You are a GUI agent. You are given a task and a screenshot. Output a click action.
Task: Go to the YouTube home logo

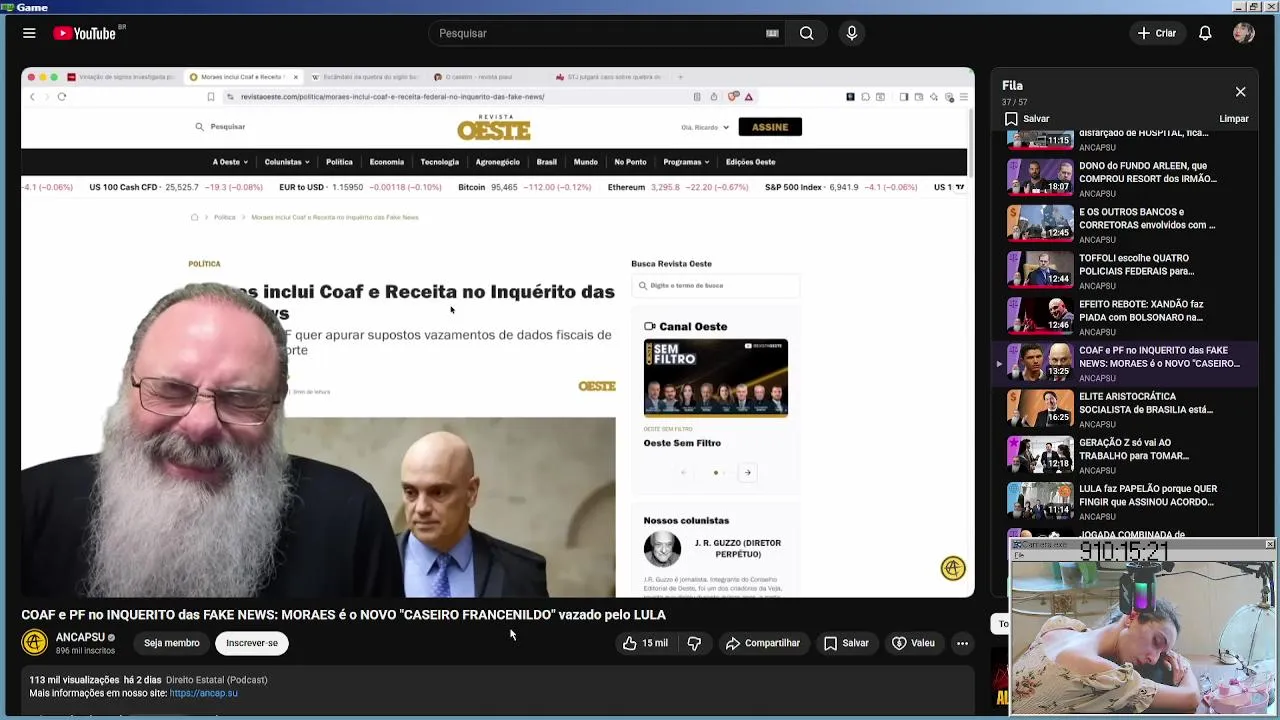click(85, 33)
